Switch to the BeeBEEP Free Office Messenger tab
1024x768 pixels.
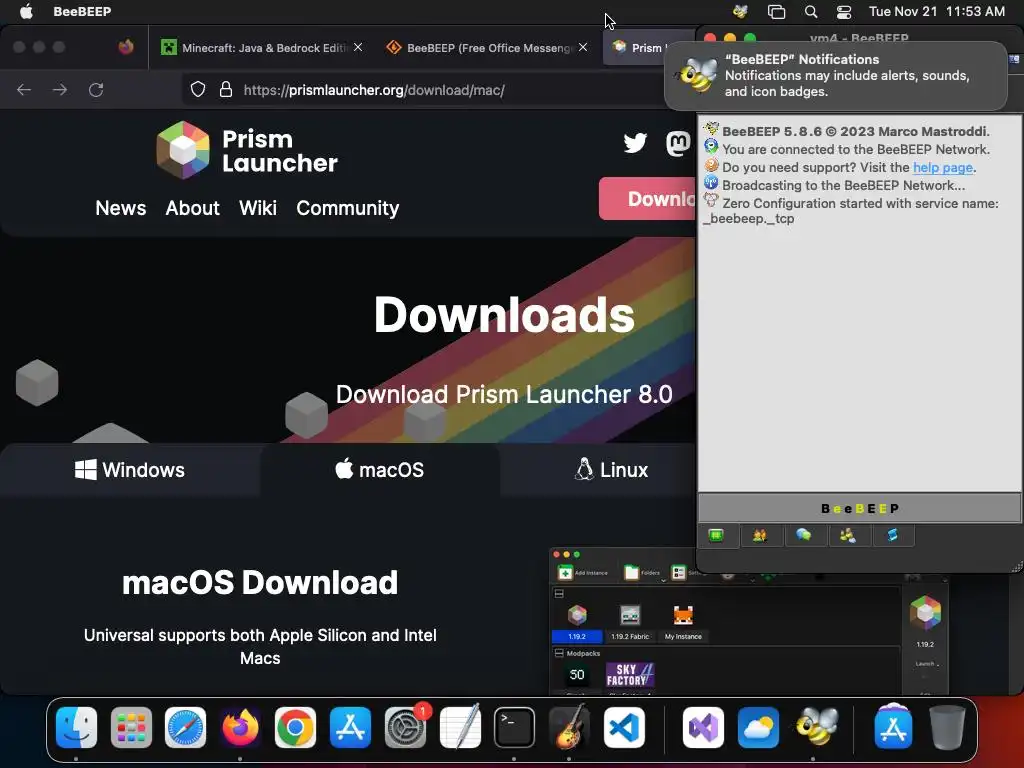[x=487, y=47]
